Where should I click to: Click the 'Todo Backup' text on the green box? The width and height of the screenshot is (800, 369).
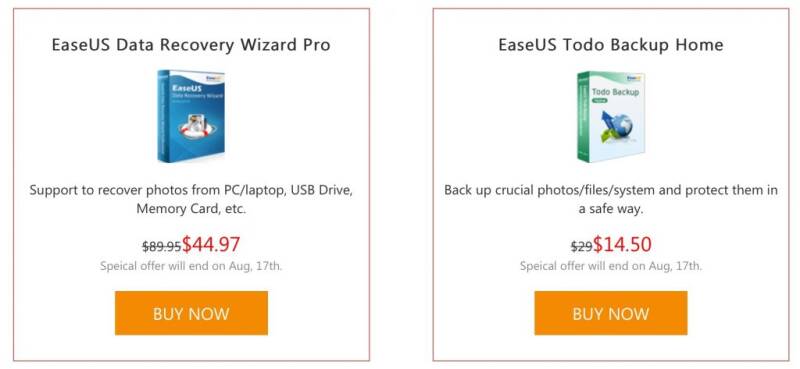[x=615, y=93]
